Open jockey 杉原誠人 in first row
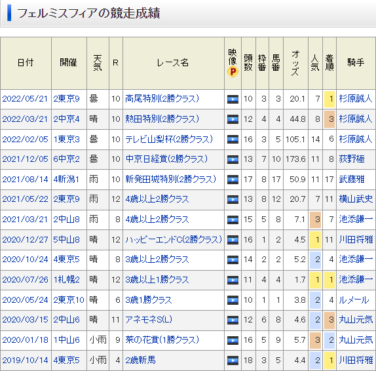Image resolution: width=376 pixels, height=371 pixels. coord(355,99)
